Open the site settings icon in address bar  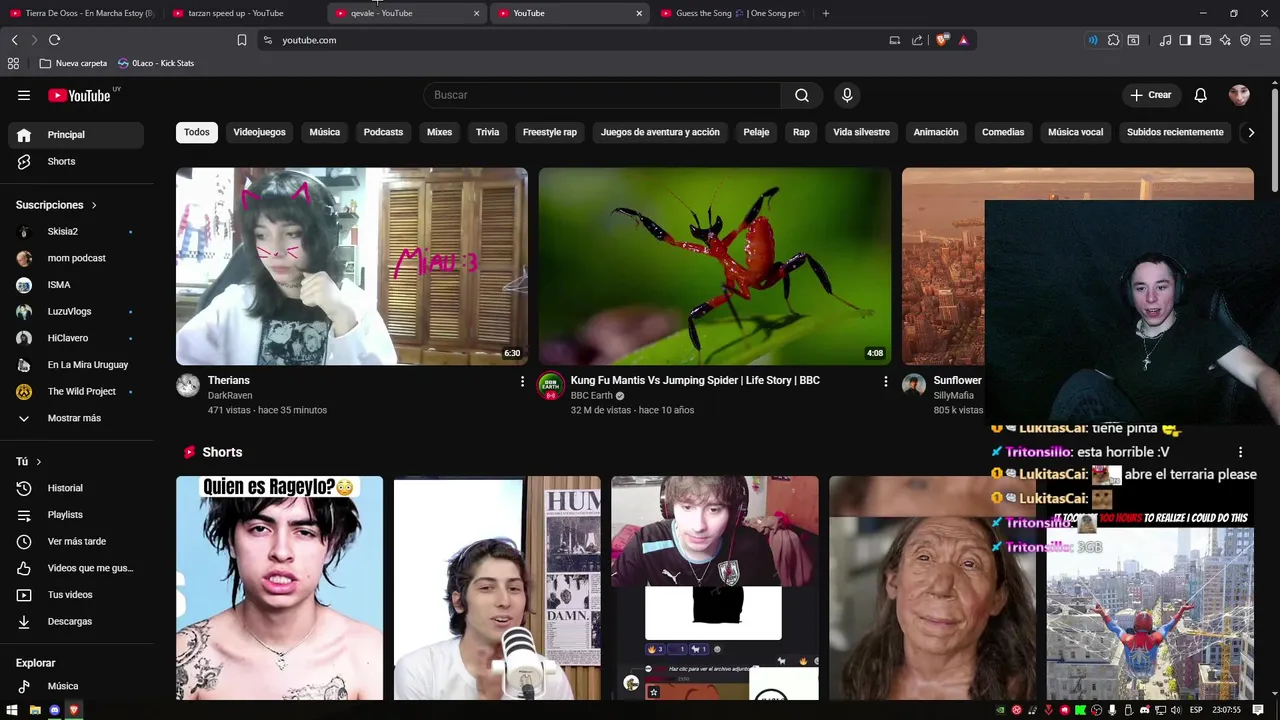(267, 40)
